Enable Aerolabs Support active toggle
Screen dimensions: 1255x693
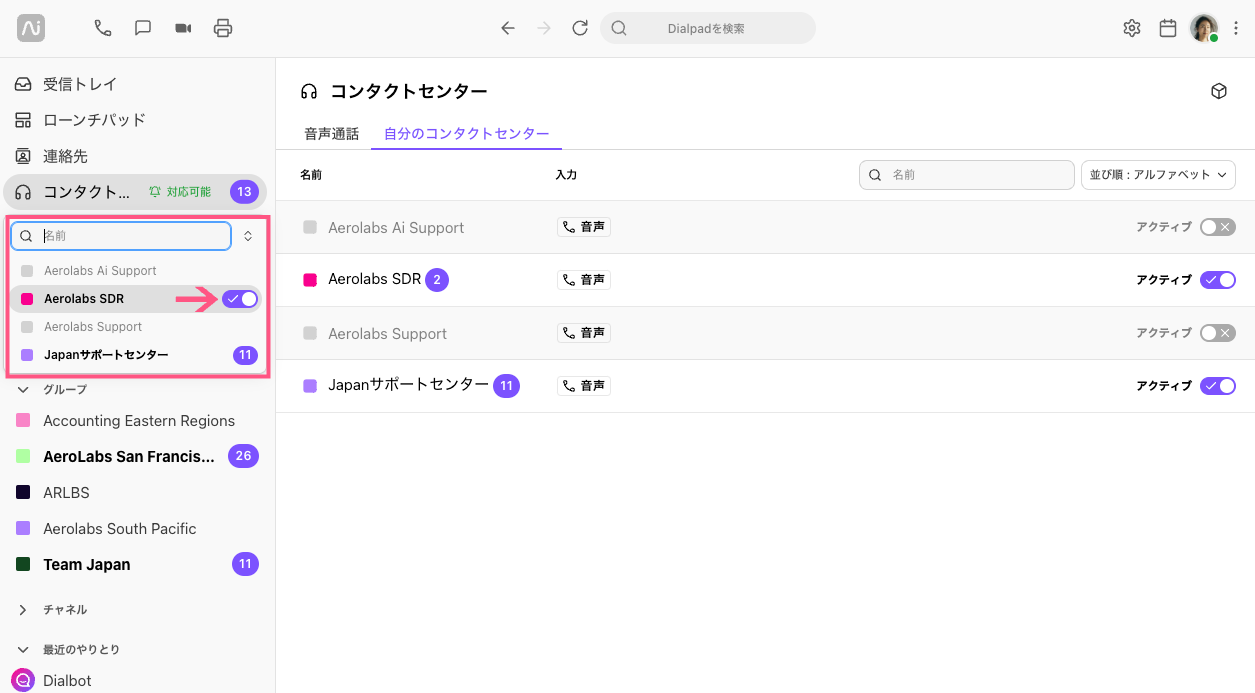[1218, 333]
